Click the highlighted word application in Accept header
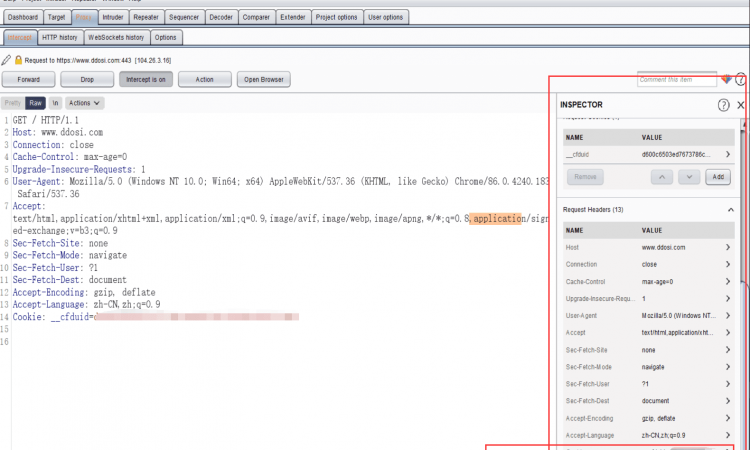The image size is (750, 450). tap(495, 219)
